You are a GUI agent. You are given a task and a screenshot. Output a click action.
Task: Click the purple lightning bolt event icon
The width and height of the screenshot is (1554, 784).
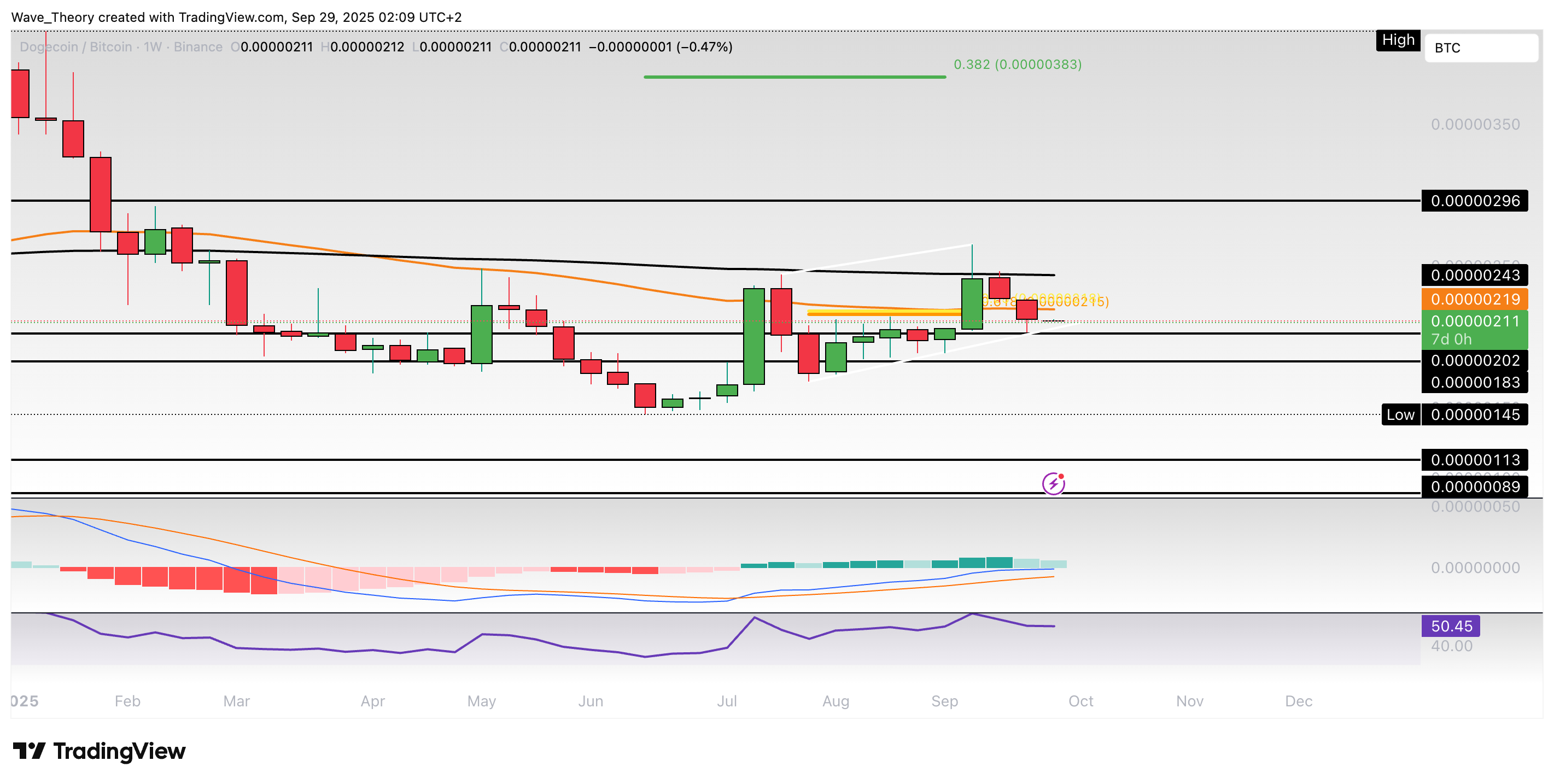pos(1053,484)
